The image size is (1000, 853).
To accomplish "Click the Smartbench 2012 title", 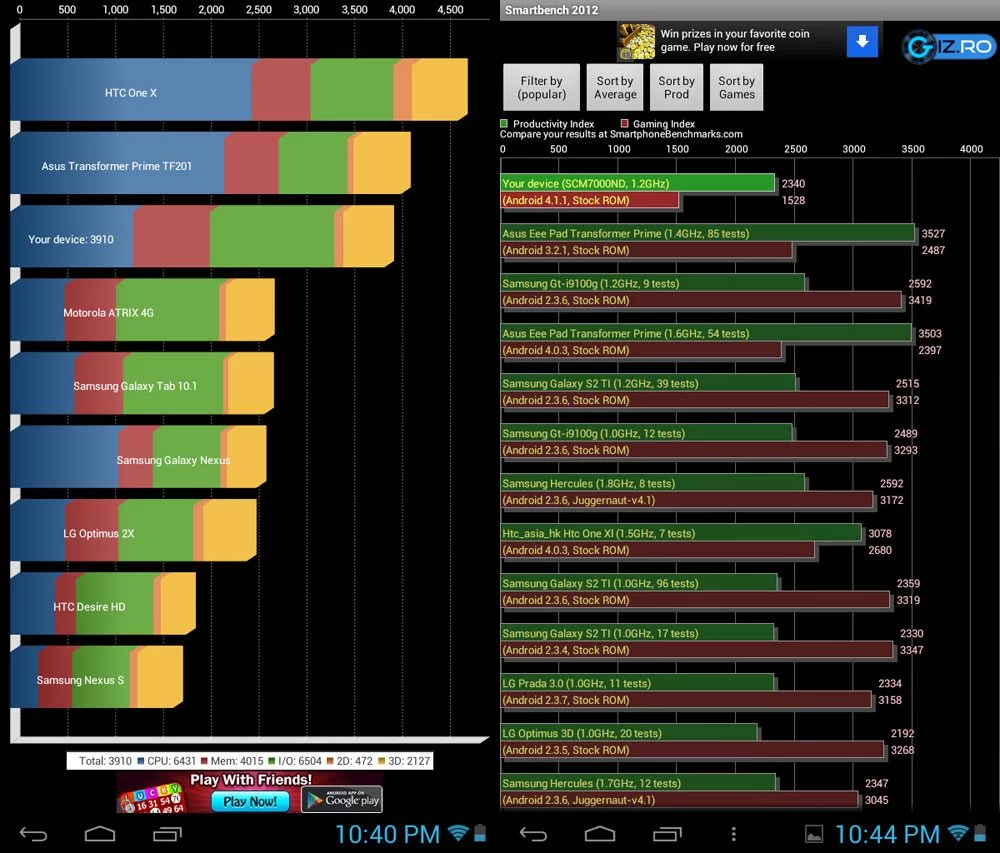I will point(552,10).
